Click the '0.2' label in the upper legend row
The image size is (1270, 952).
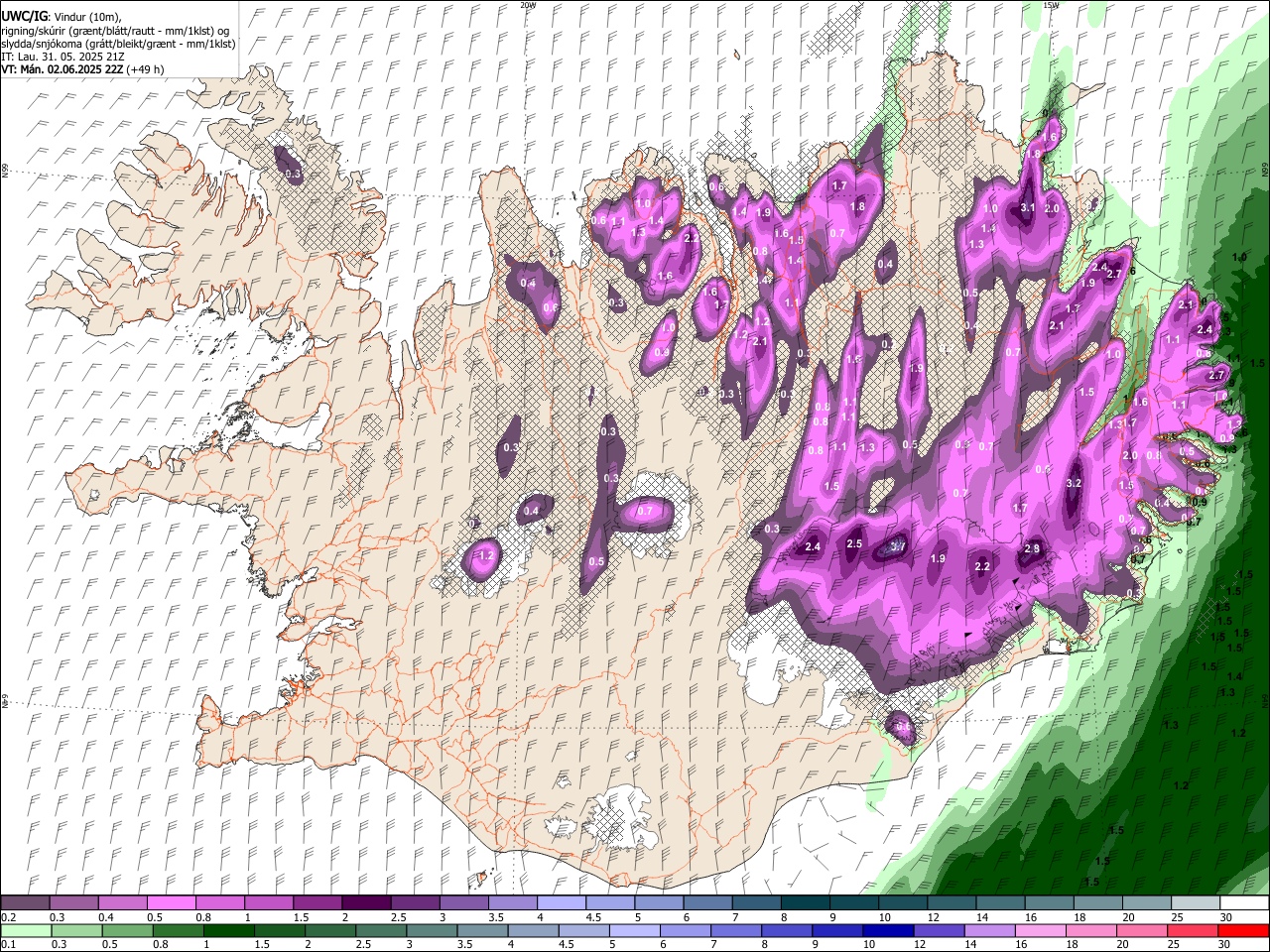(x=8, y=917)
